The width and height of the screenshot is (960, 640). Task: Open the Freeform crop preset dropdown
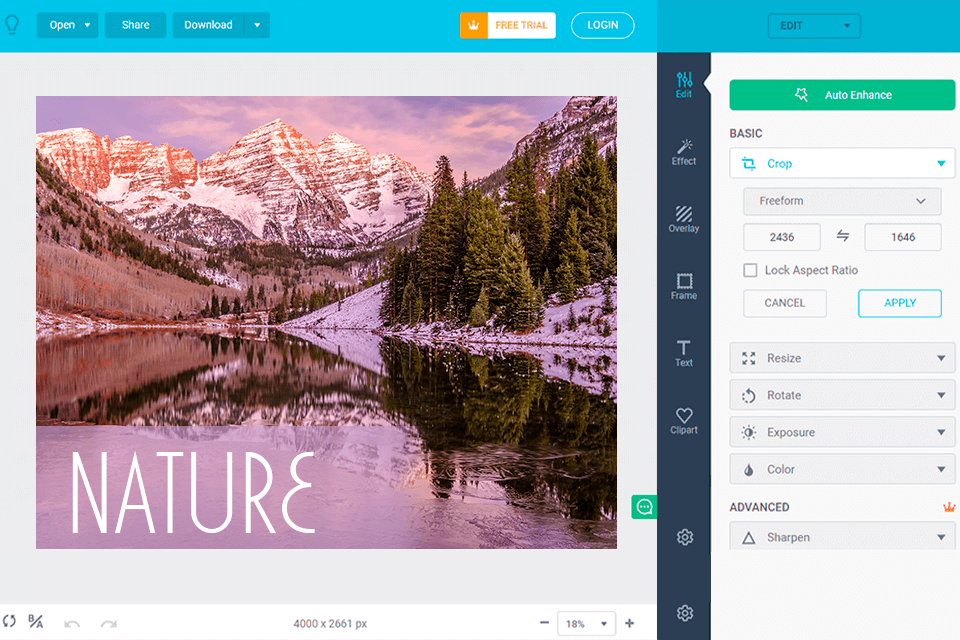(x=842, y=201)
